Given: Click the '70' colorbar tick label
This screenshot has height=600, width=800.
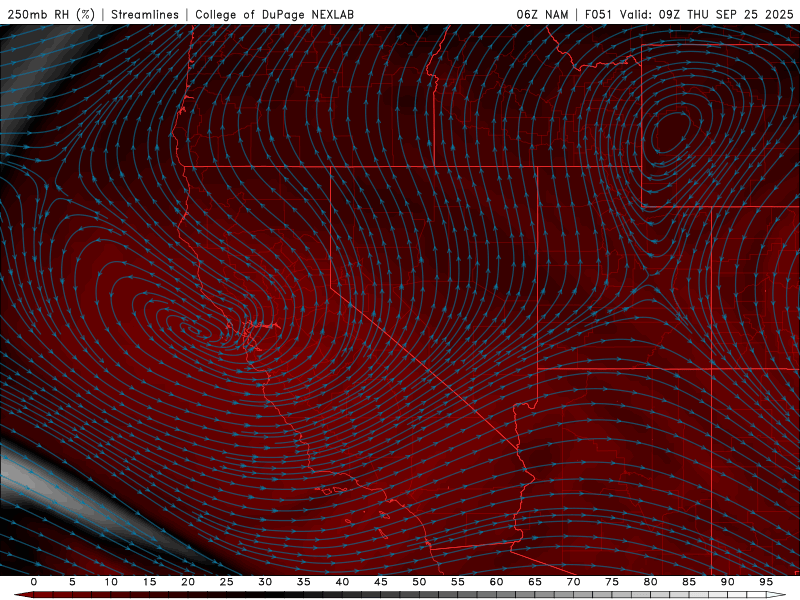Looking at the screenshot, I should click(573, 582).
